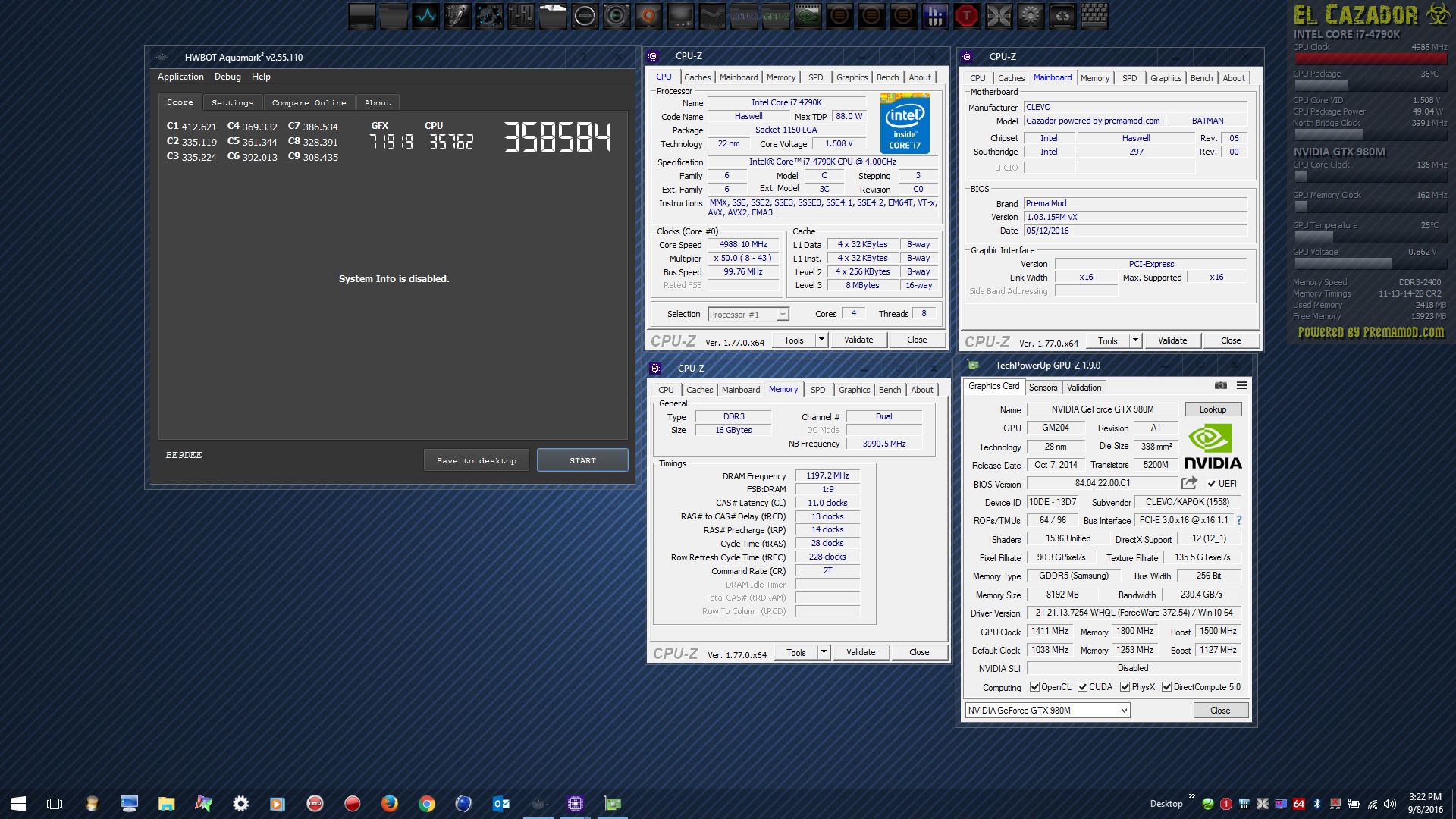Open the Processor #1 selection dropdown
This screenshot has height=819, width=1456.
748,314
